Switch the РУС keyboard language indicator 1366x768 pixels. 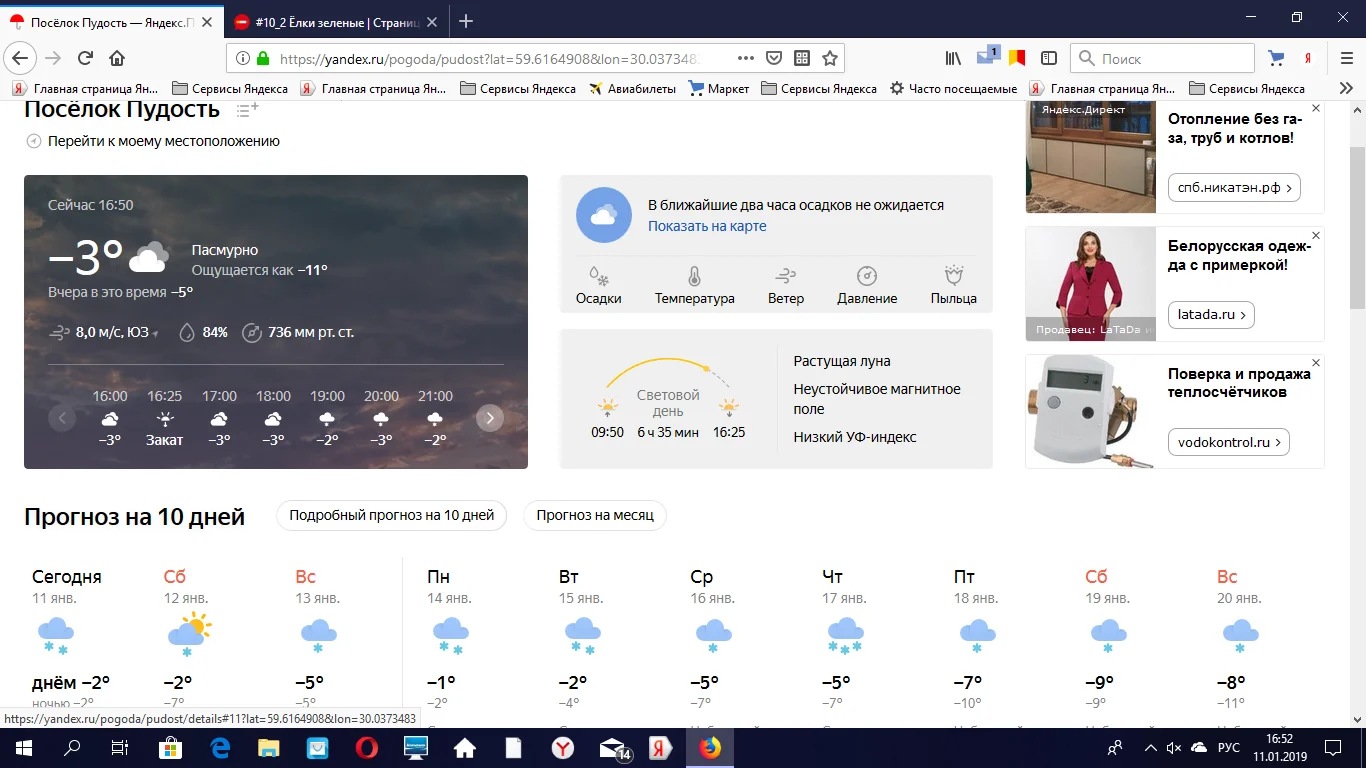coord(1229,748)
